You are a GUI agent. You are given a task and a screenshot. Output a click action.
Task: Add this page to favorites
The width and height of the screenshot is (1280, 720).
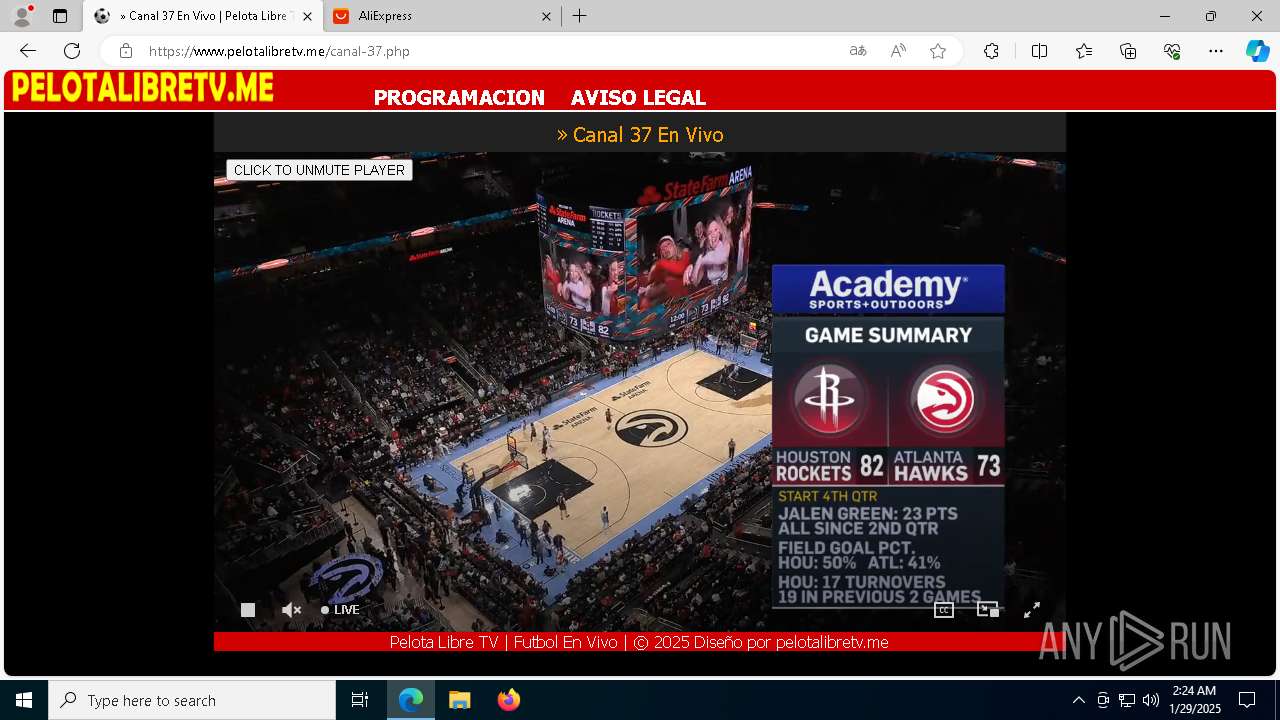tap(938, 51)
